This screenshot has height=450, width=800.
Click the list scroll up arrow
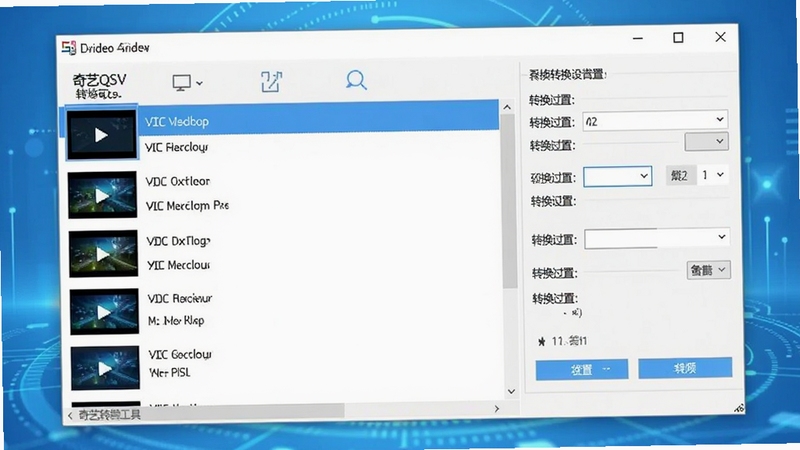coord(507,107)
